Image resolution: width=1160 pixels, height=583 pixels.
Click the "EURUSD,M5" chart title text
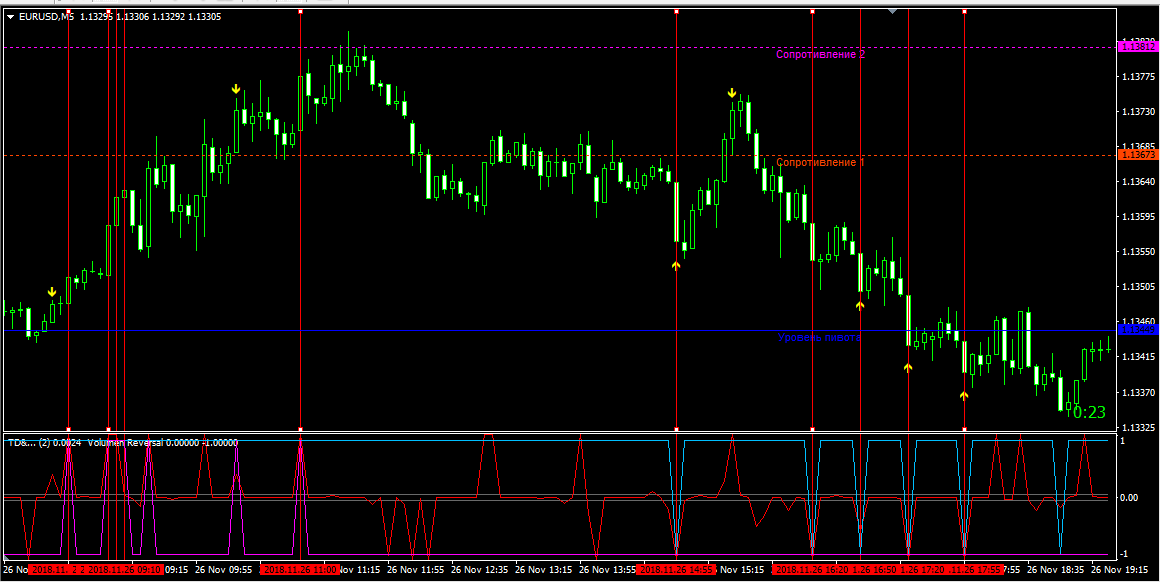click(46, 16)
